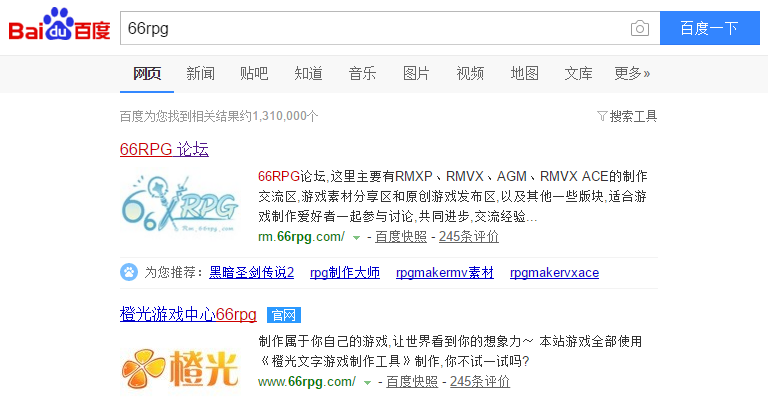Switch to the 贴吧 tab
Screen dimensions: 768x419
tap(254, 74)
